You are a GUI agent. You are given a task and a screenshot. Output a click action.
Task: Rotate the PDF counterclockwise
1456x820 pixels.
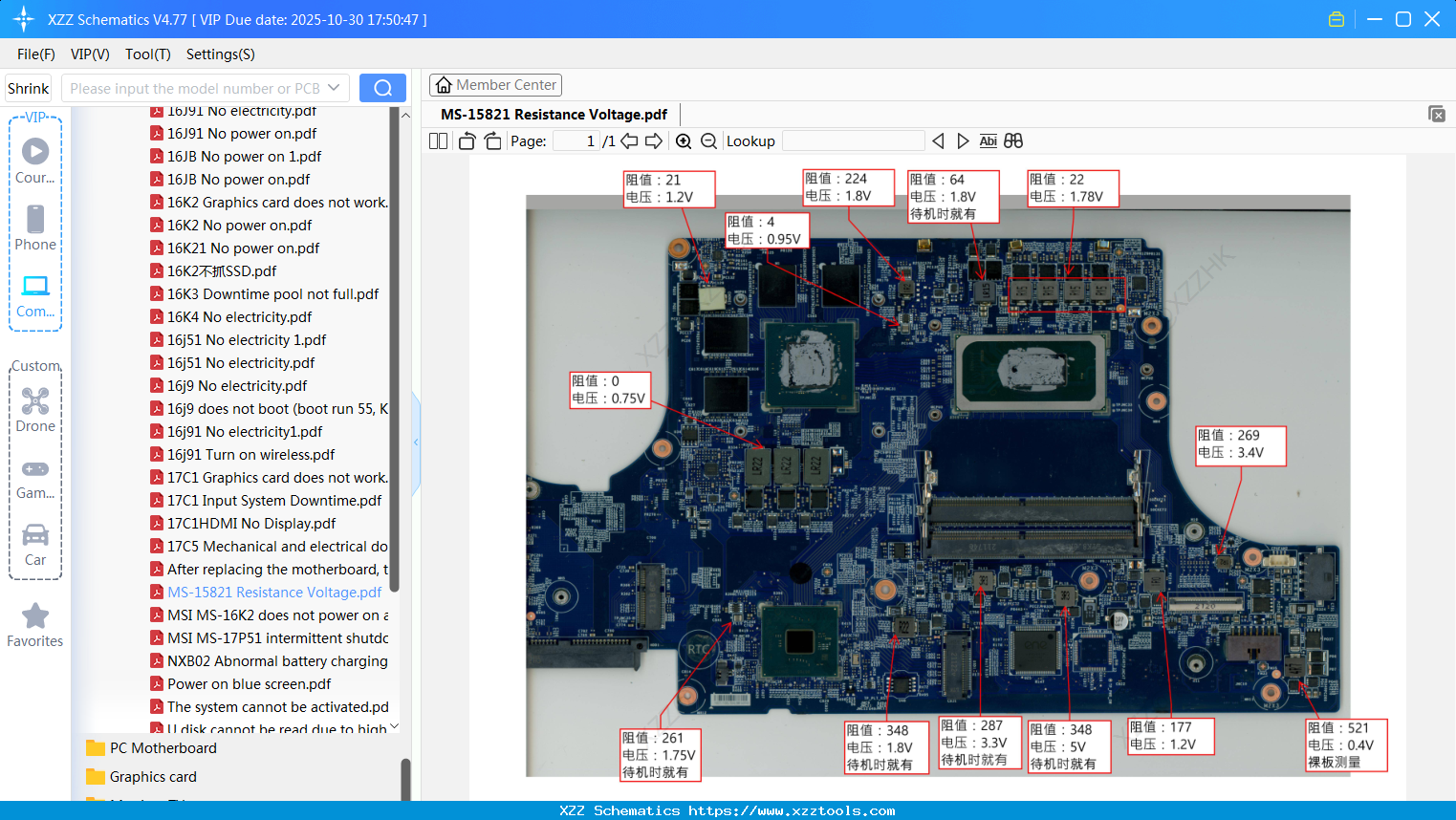(x=466, y=140)
